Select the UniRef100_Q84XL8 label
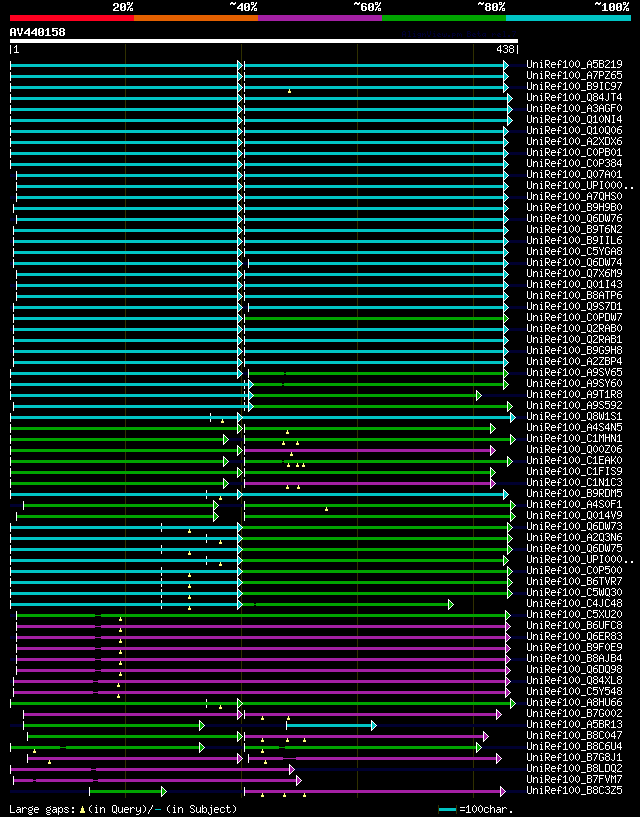The image size is (640, 817). click(574, 680)
